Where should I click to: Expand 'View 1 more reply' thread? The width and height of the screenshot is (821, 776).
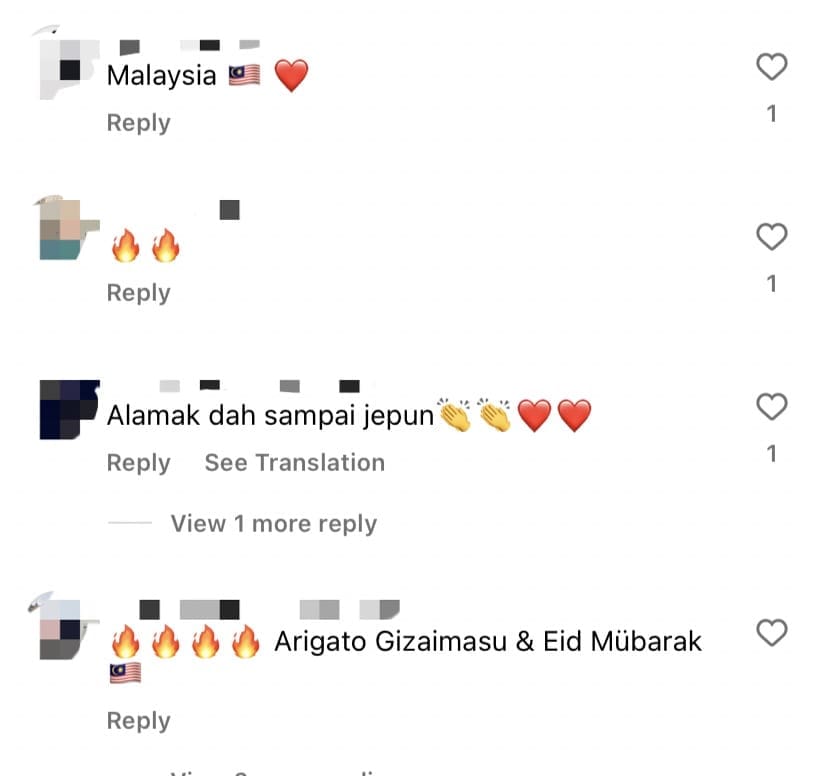(273, 524)
